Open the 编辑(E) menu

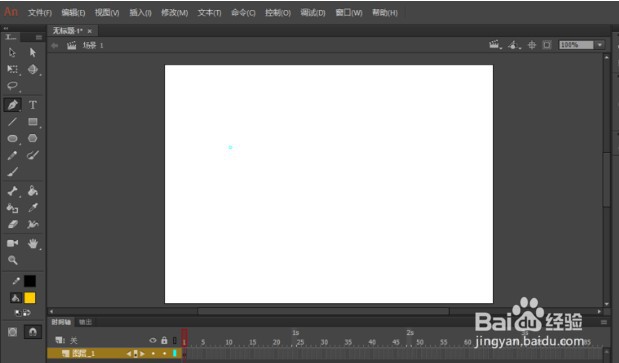(73, 13)
